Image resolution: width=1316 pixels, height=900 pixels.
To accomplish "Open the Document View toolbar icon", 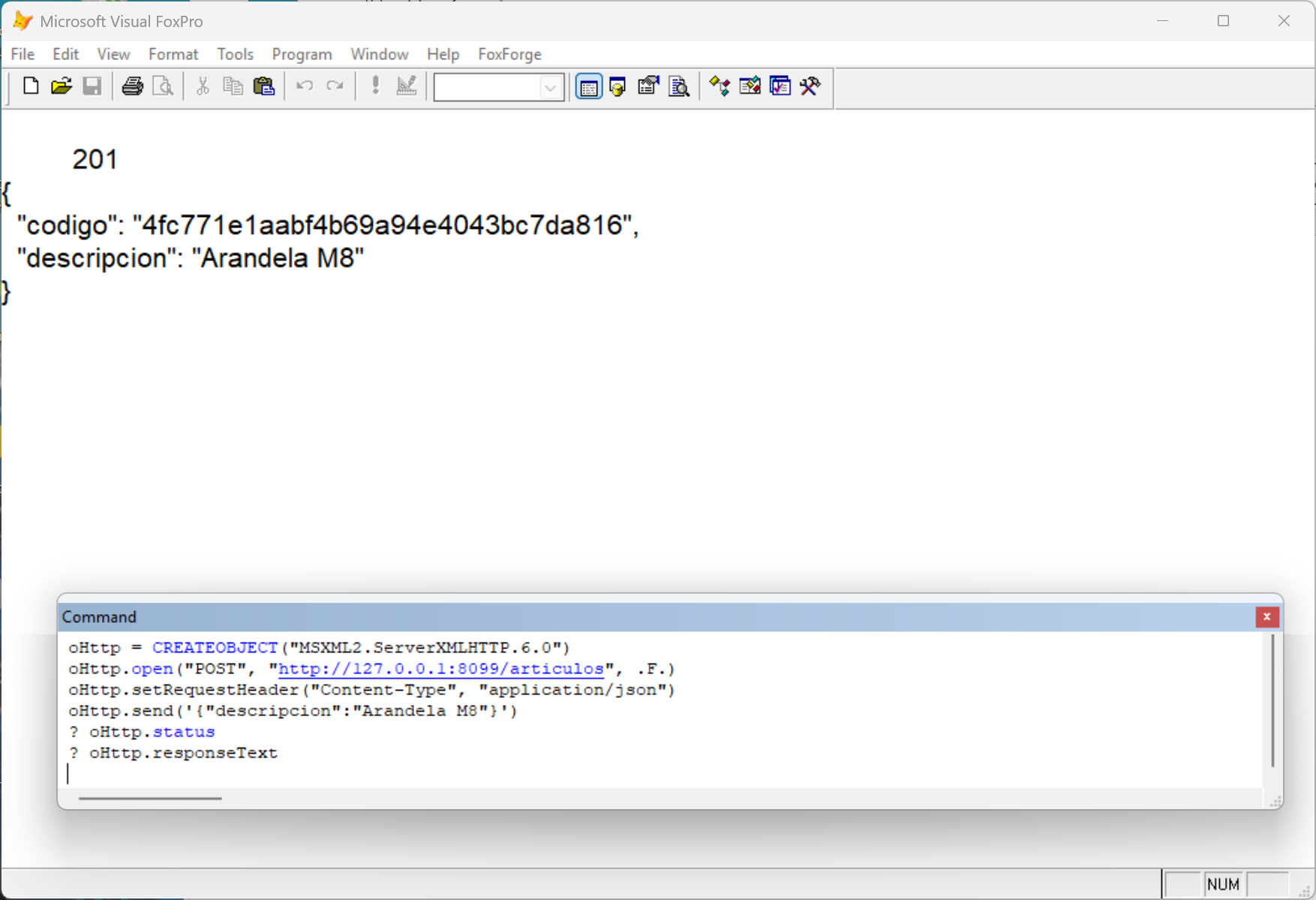I will (x=679, y=86).
